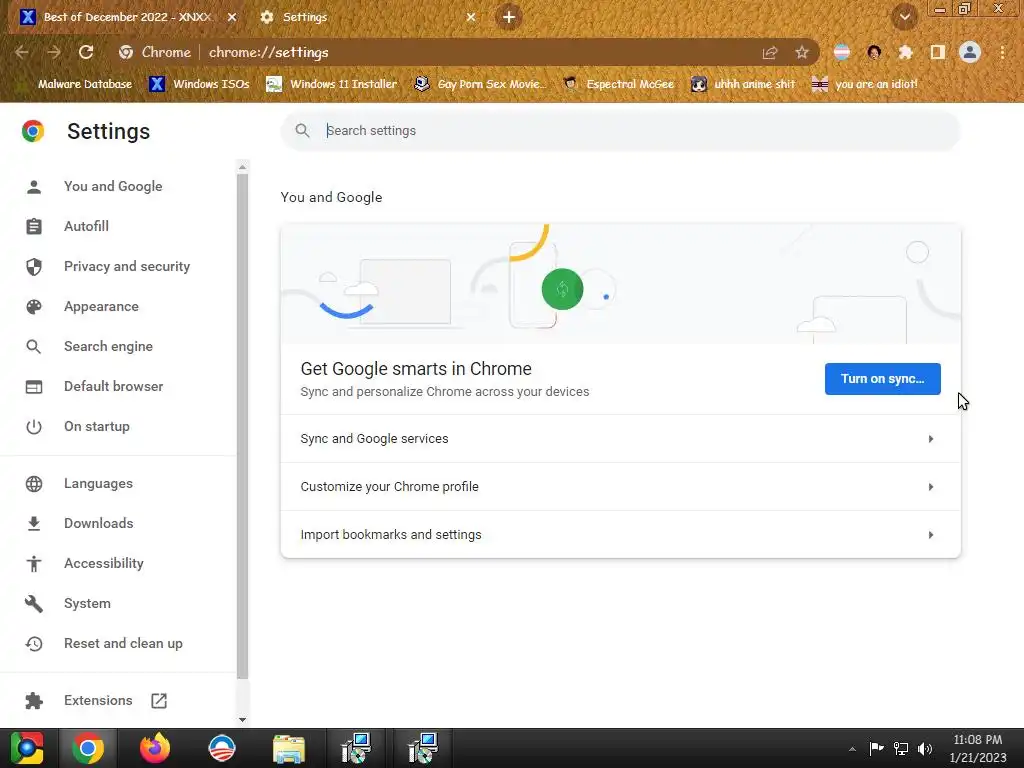Open the tab search dropdown arrow
This screenshot has width=1024, height=768.
click(904, 17)
